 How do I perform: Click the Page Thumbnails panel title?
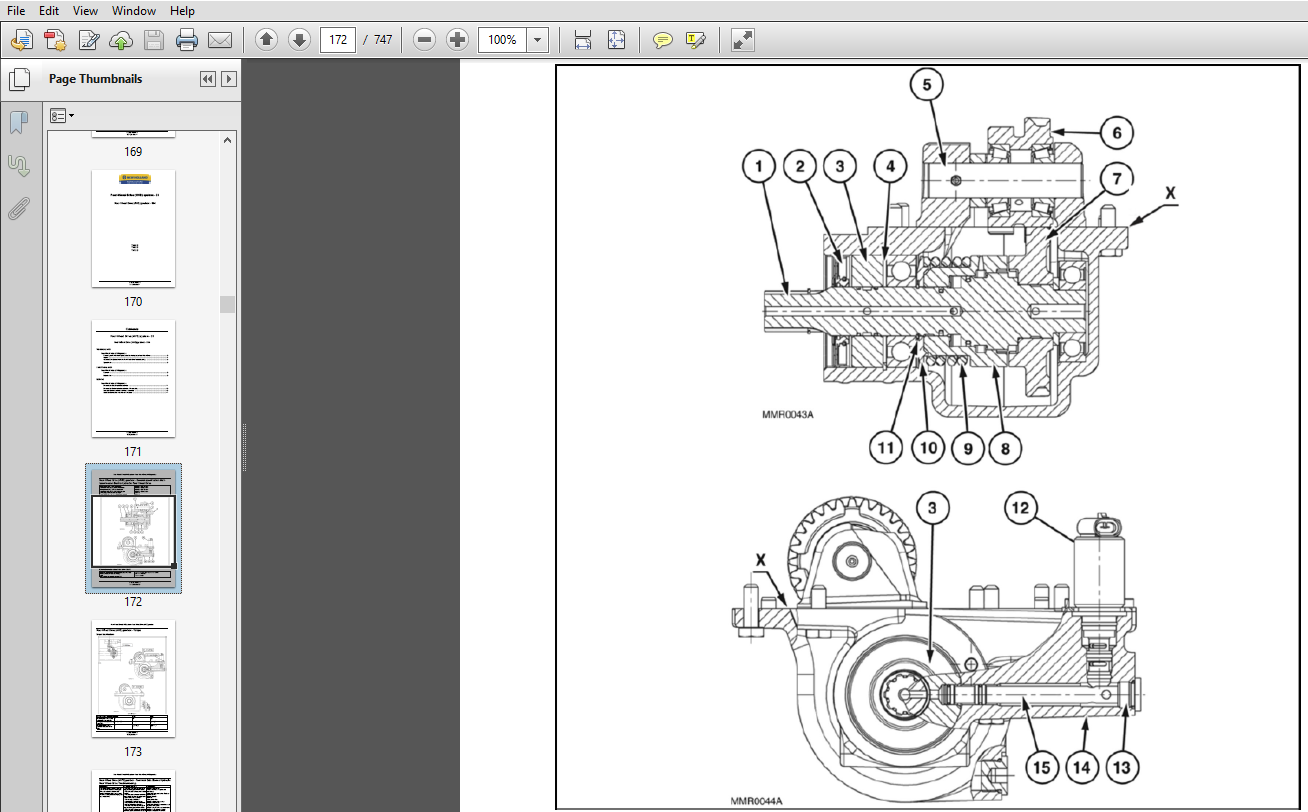point(95,79)
